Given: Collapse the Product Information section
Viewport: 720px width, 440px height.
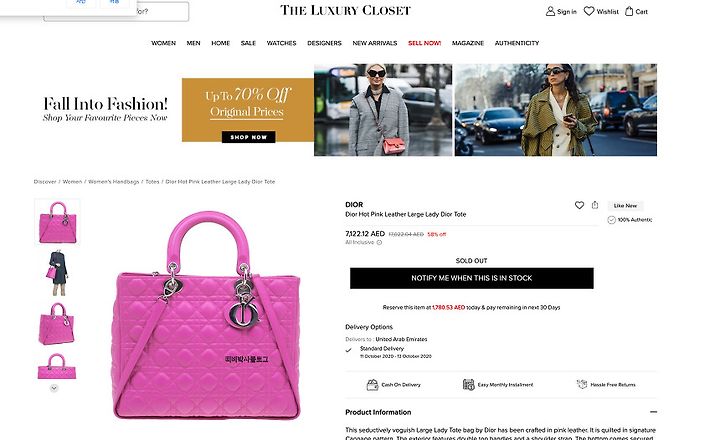Looking at the screenshot, I should [653, 412].
